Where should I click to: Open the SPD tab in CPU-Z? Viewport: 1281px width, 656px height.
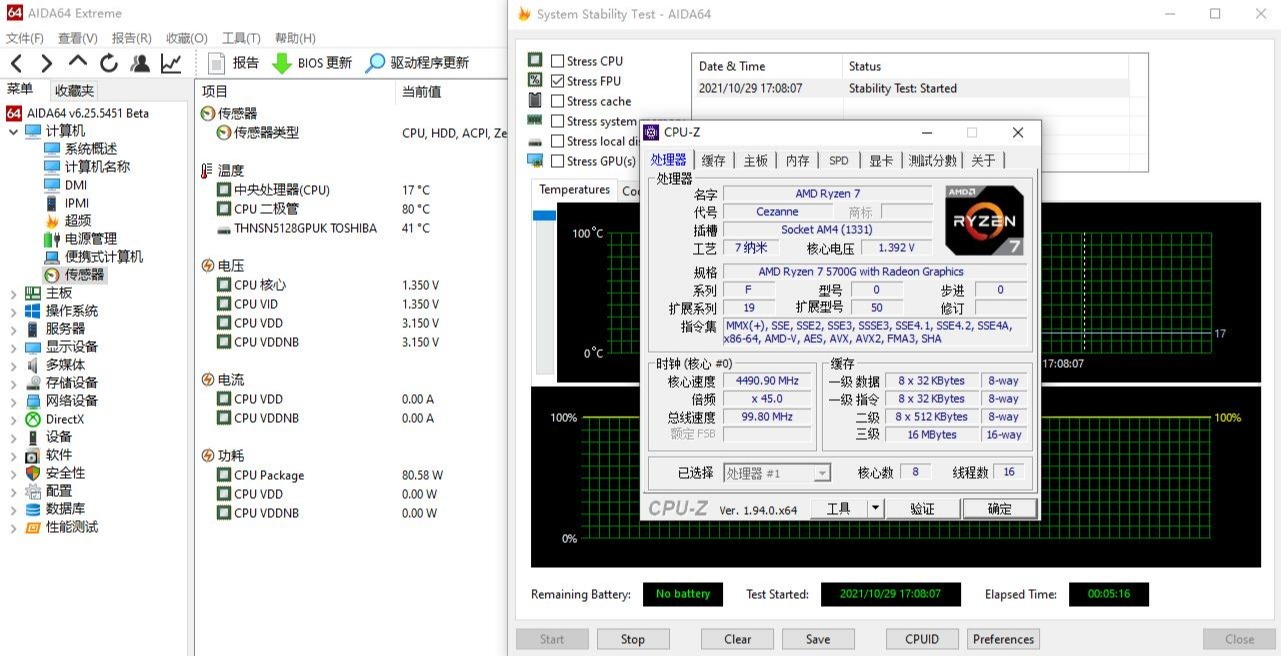(838, 159)
